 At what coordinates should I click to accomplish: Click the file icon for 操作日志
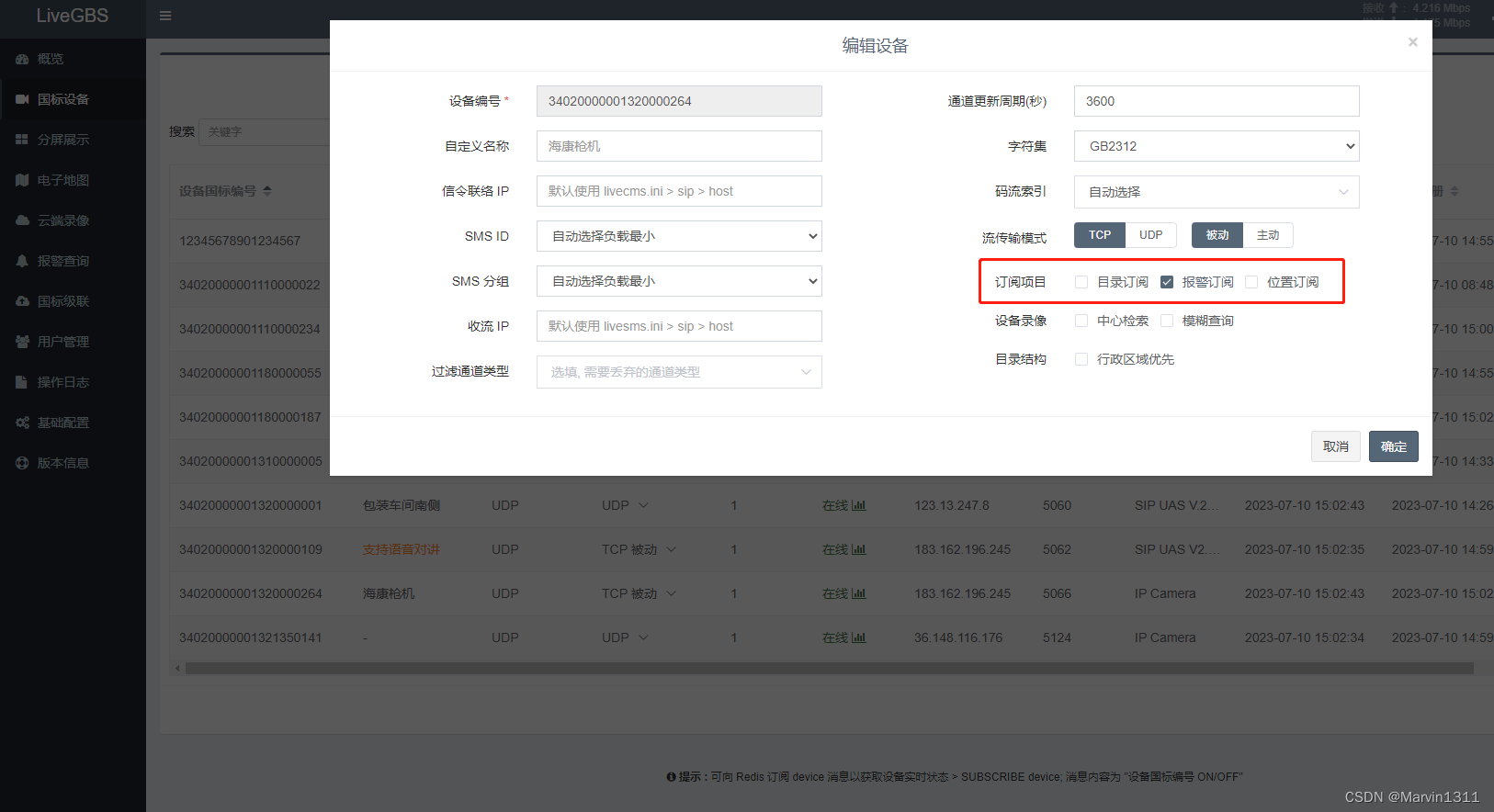point(22,382)
